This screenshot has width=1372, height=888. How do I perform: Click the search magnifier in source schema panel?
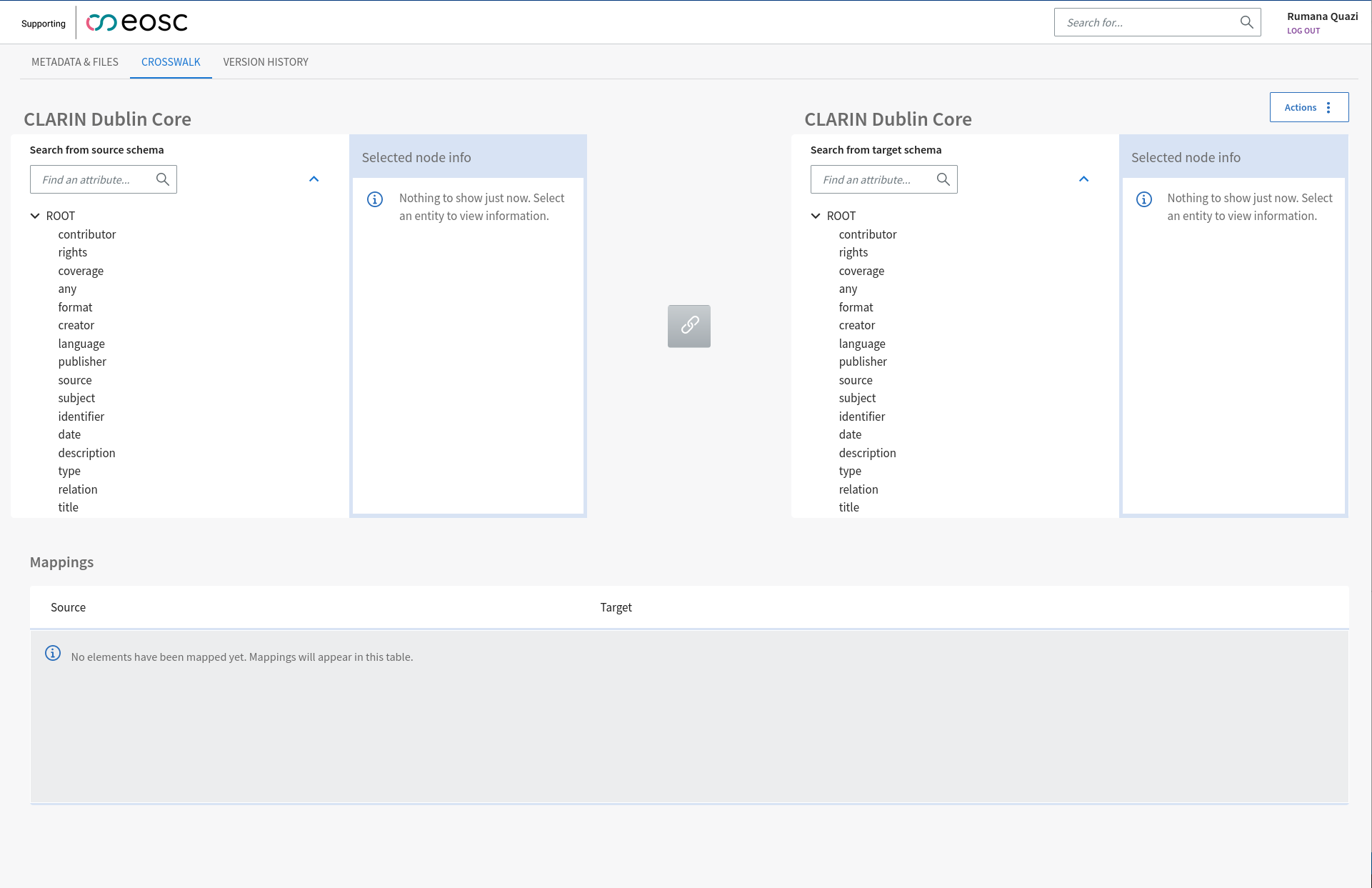click(x=163, y=179)
